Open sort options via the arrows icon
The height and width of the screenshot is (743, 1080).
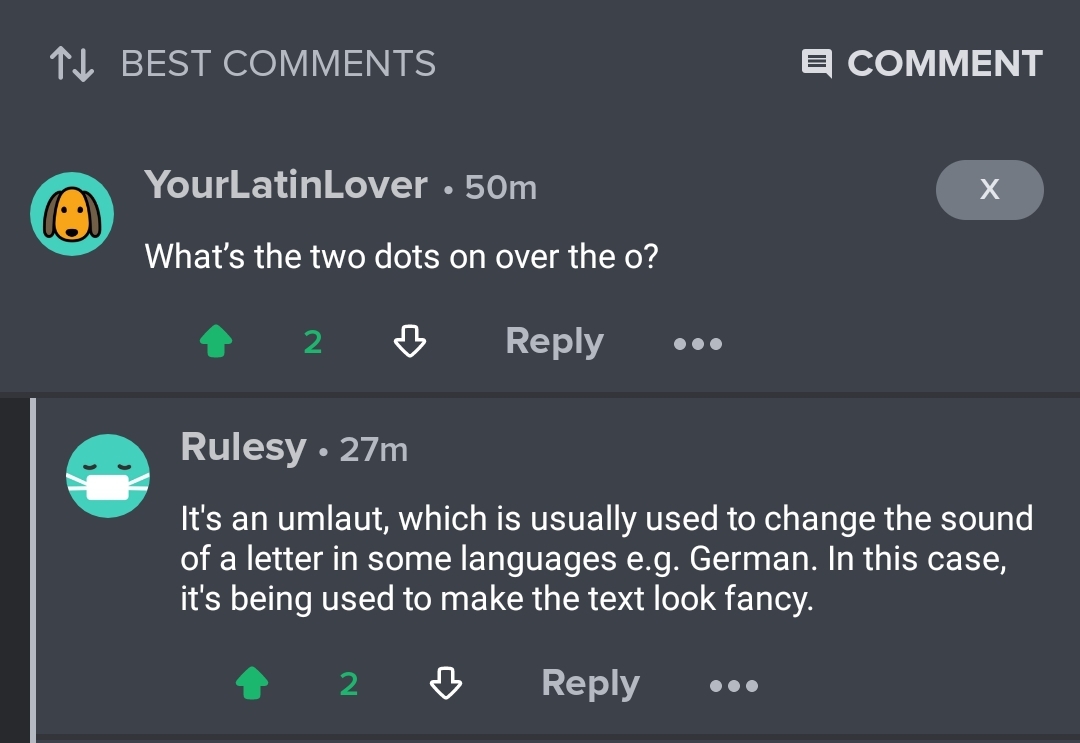pyautogui.click(x=71, y=65)
